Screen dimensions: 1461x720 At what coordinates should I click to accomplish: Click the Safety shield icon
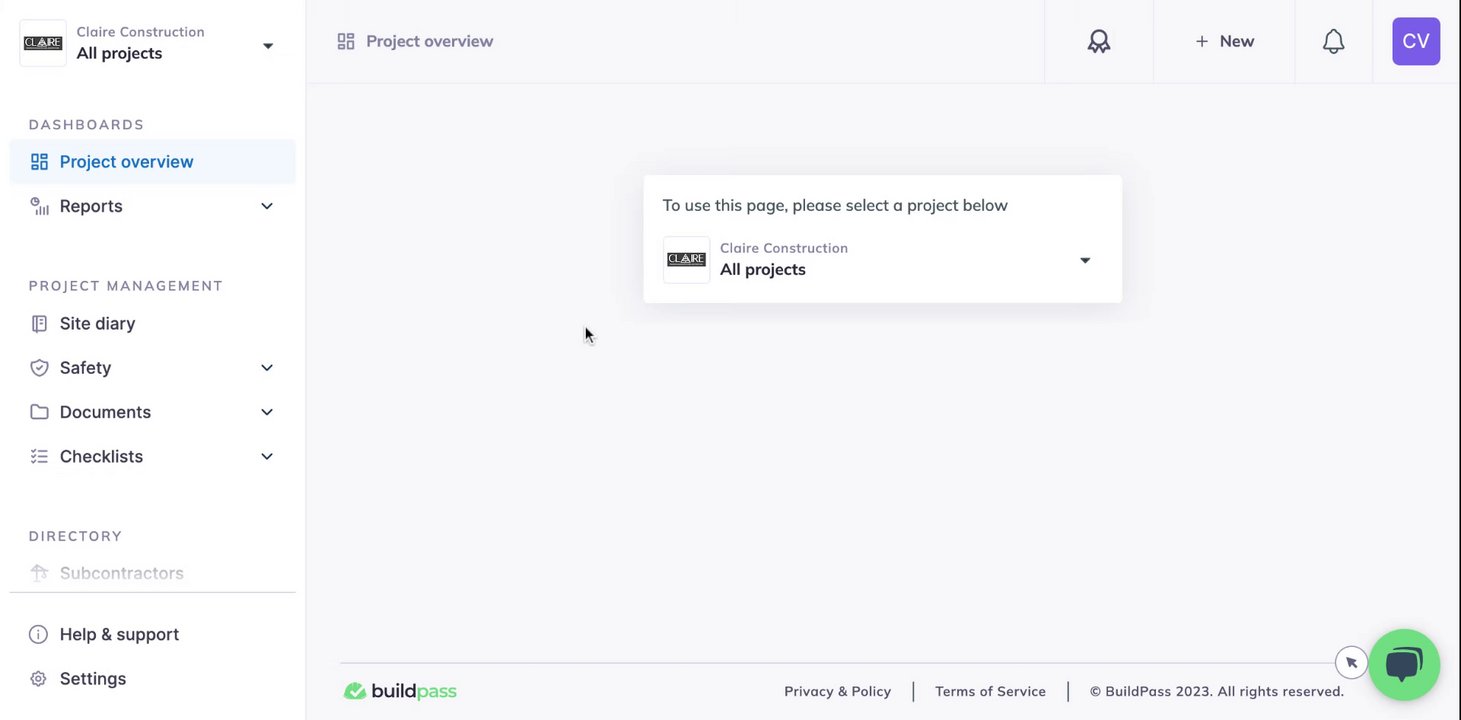click(39, 368)
